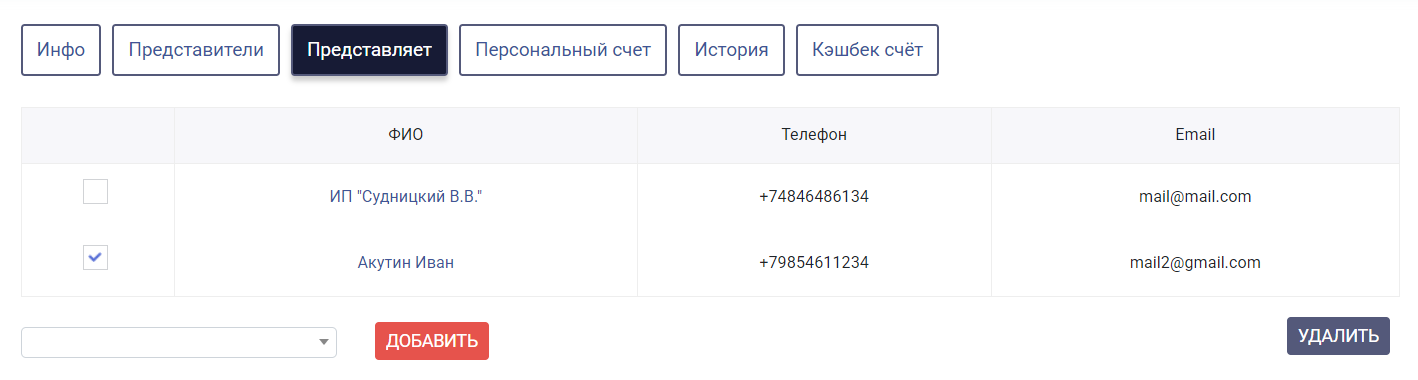Click the ФИО column header

[x=406, y=135]
